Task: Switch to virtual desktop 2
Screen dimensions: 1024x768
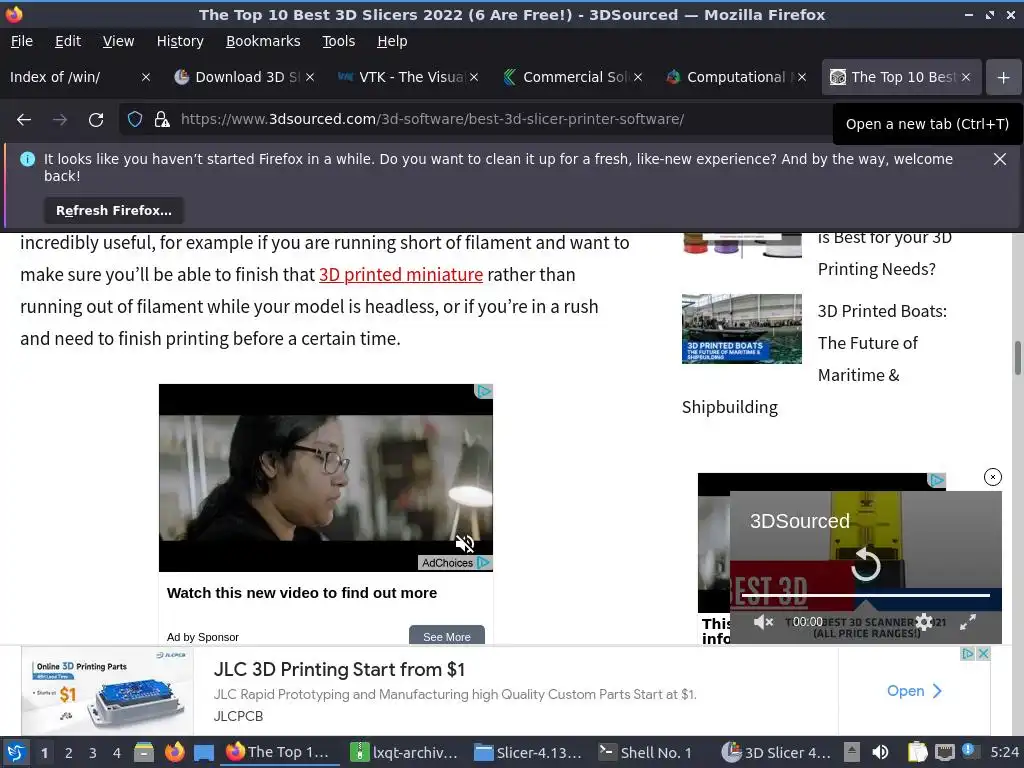Action: pos(69,753)
